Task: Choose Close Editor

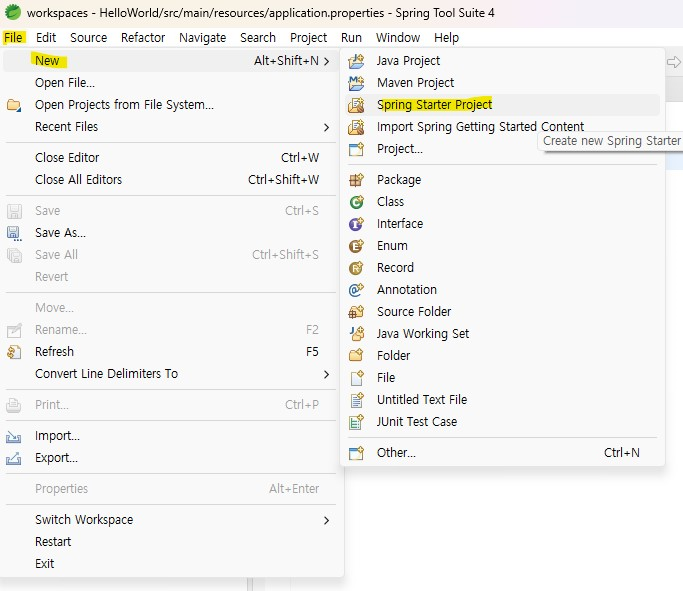Action: tap(67, 158)
